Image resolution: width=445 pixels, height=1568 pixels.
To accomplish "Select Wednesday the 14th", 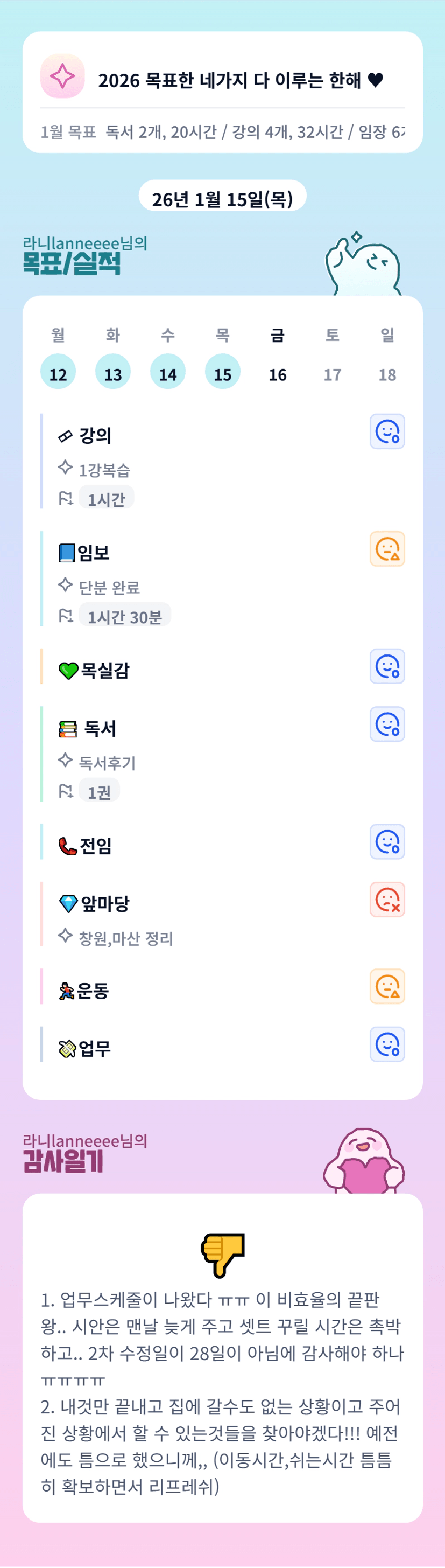I will (168, 372).
